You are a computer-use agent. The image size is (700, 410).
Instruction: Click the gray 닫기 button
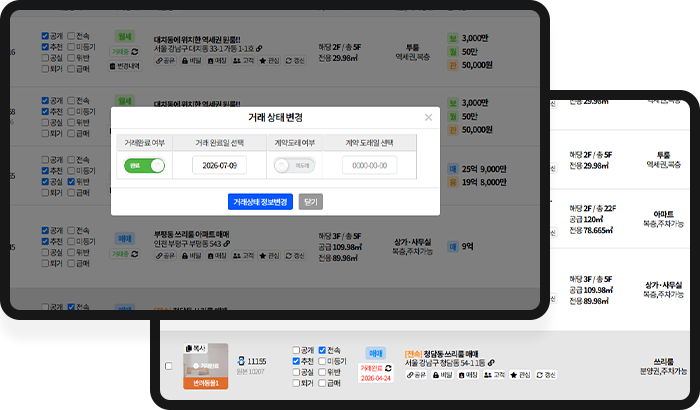point(311,202)
